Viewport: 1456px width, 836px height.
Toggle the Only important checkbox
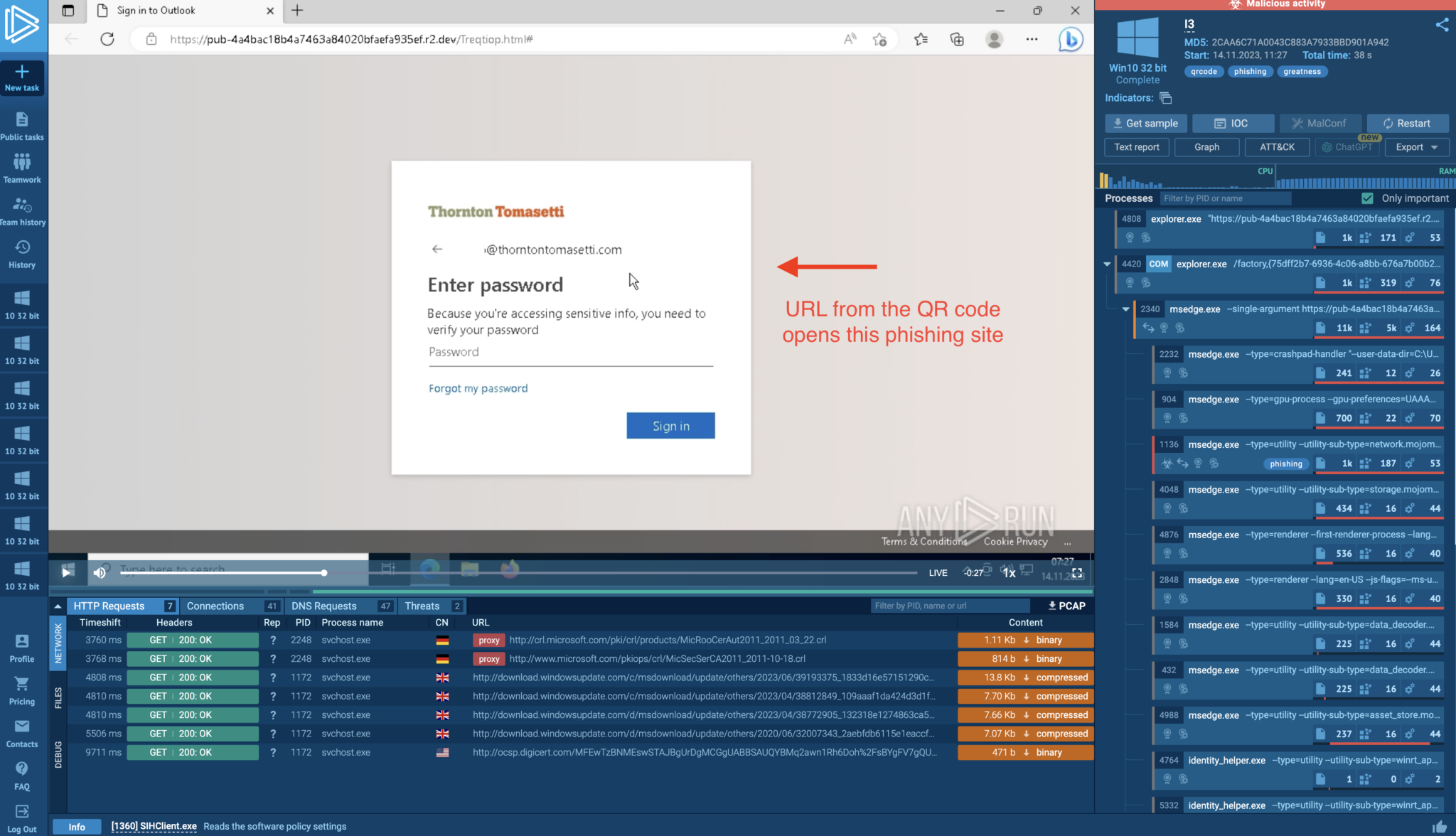pos(1367,198)
